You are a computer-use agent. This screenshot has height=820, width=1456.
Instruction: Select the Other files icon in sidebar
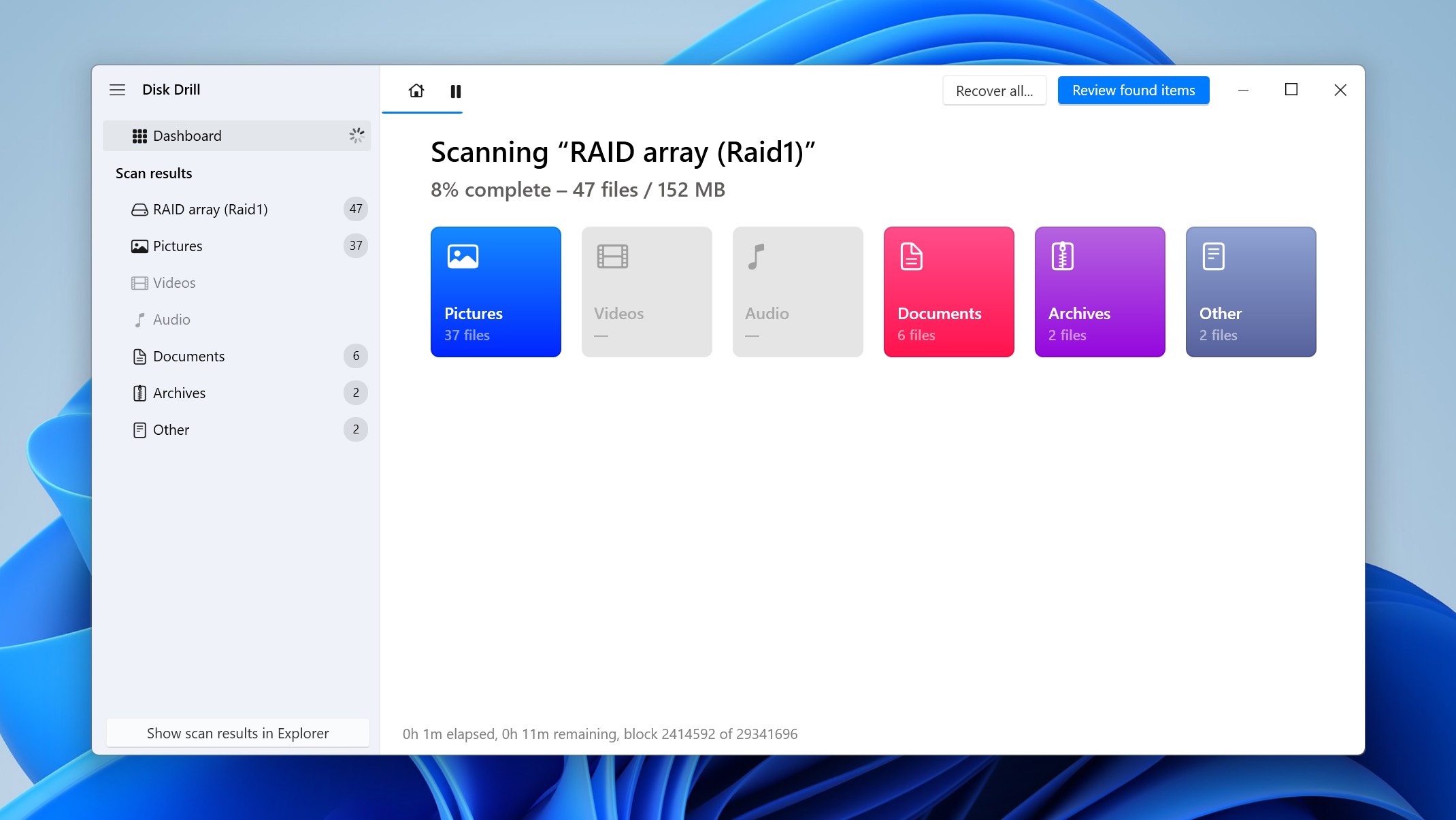pyautogui.click(x=139, y=429)
